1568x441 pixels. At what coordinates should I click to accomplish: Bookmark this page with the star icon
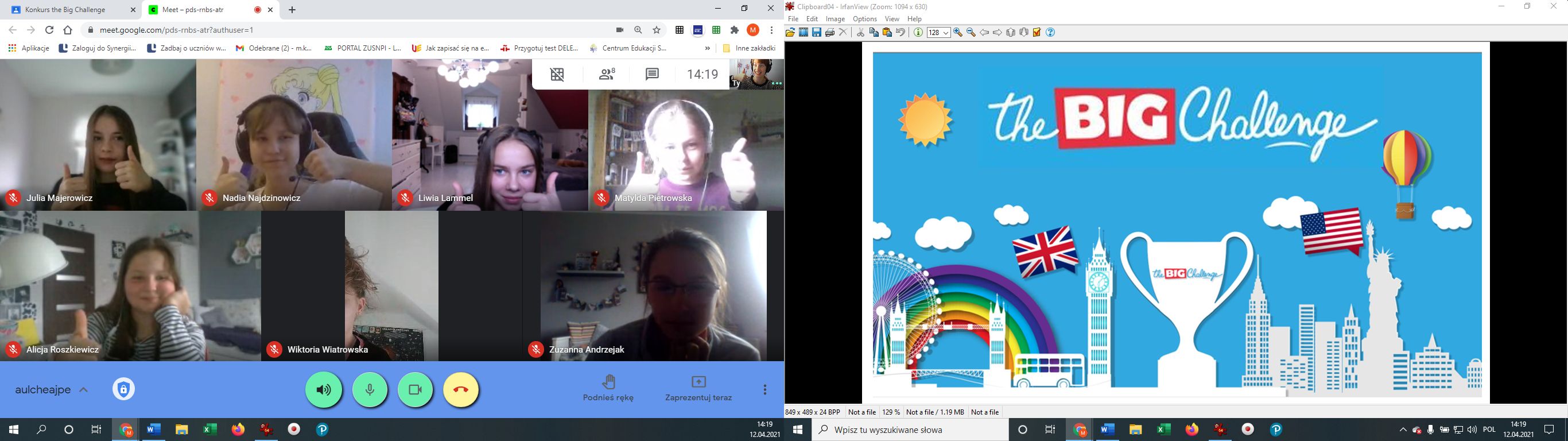coord(656,30)
